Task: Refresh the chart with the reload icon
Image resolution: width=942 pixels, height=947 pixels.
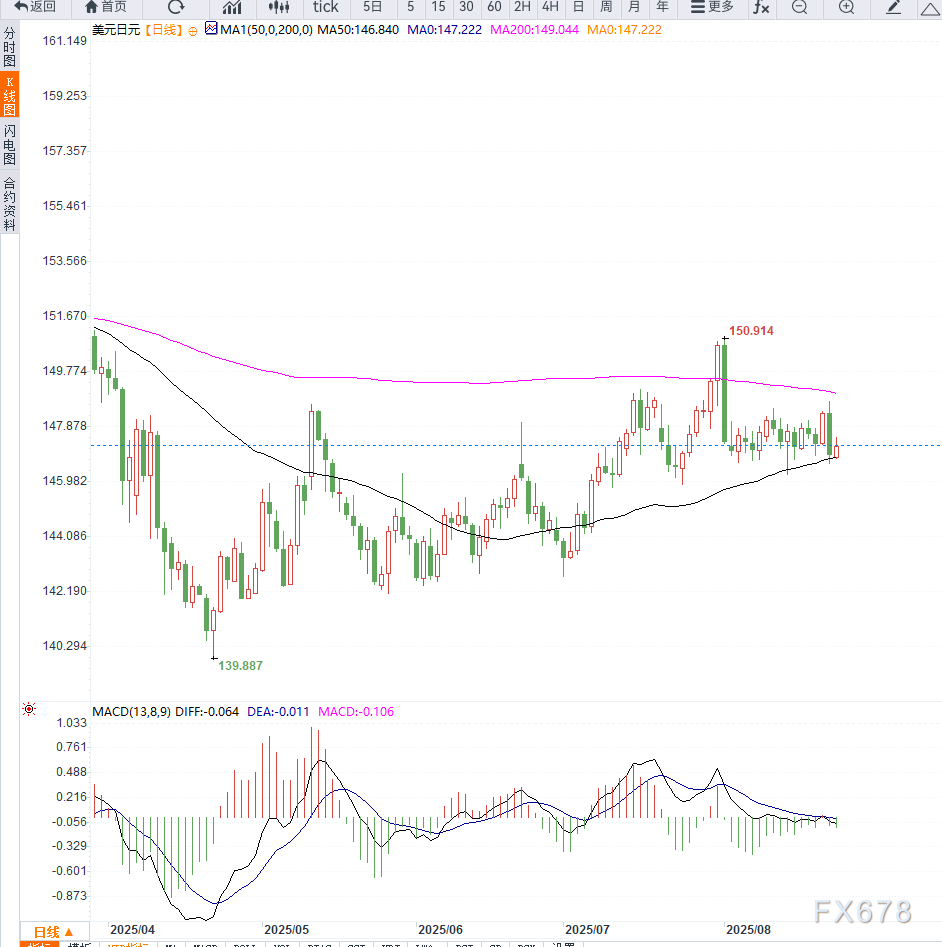Action: (176, 7)
